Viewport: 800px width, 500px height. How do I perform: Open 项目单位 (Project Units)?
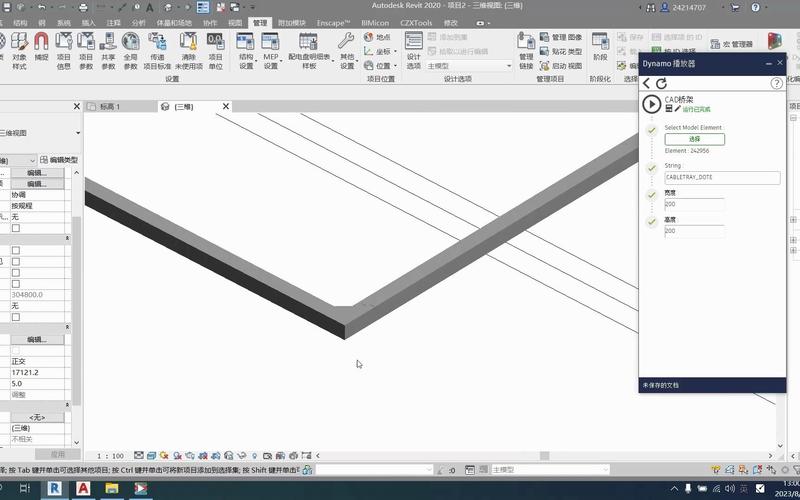215,51
